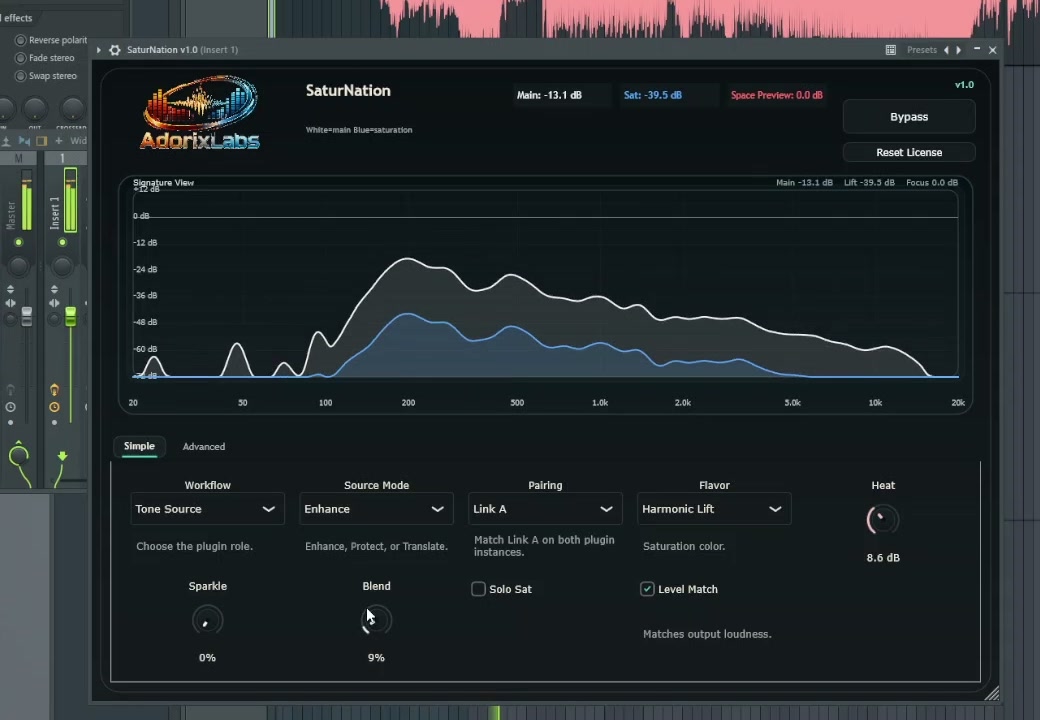Click the Master output routing knob
This screenshot has width=1040, height=720.
coord(19,455)
